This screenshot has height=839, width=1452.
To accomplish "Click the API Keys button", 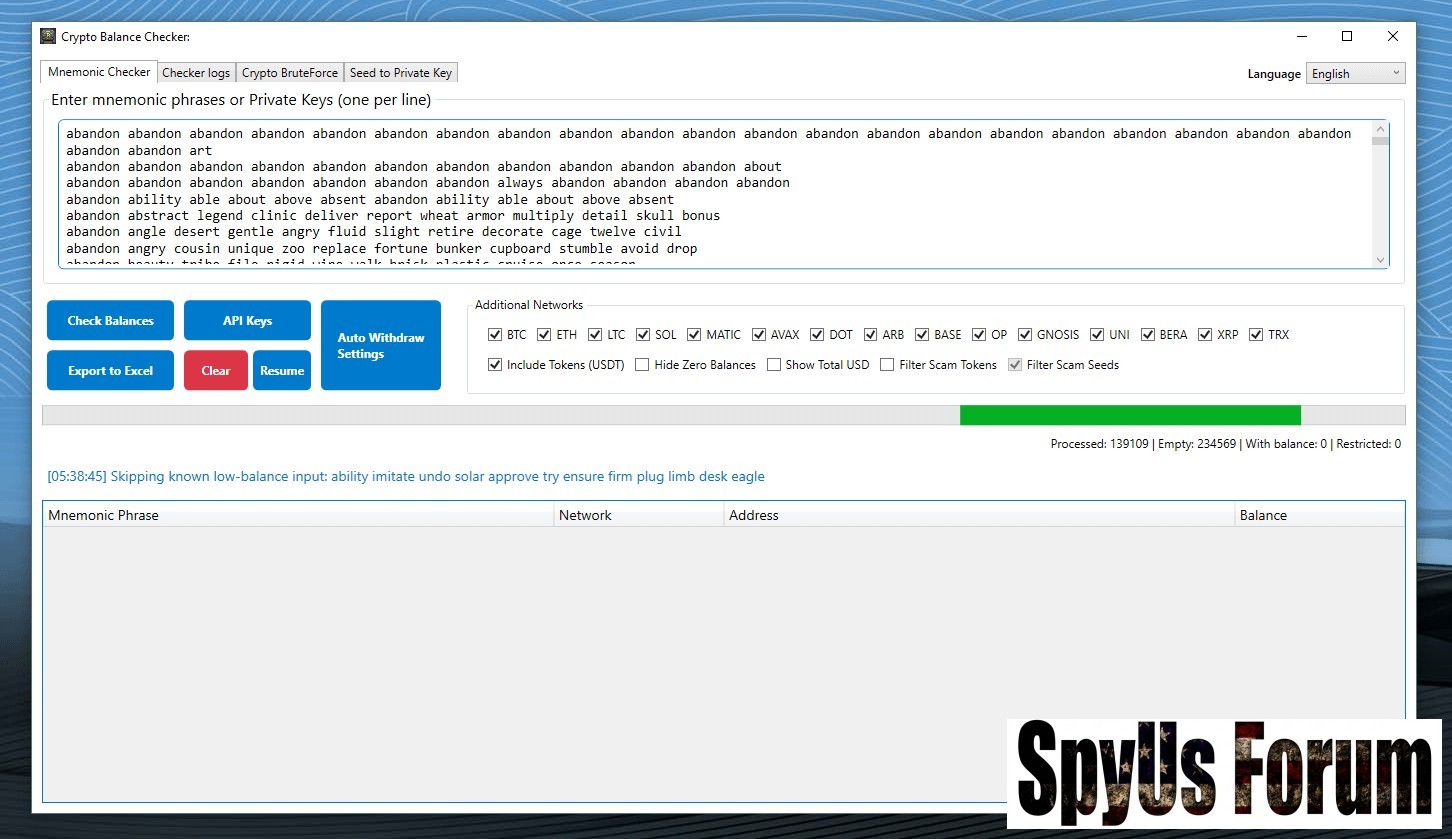I will click(x=247, y=321).
